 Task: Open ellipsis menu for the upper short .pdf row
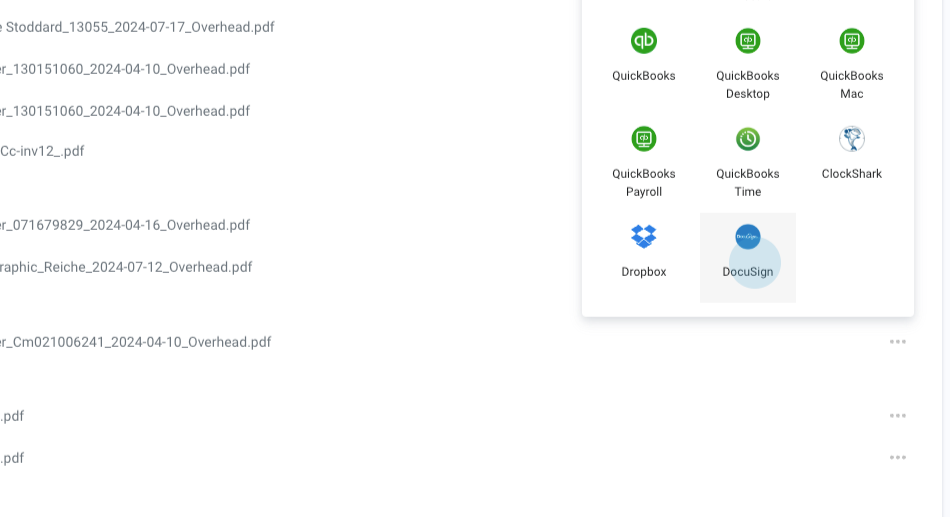point(898,416)
